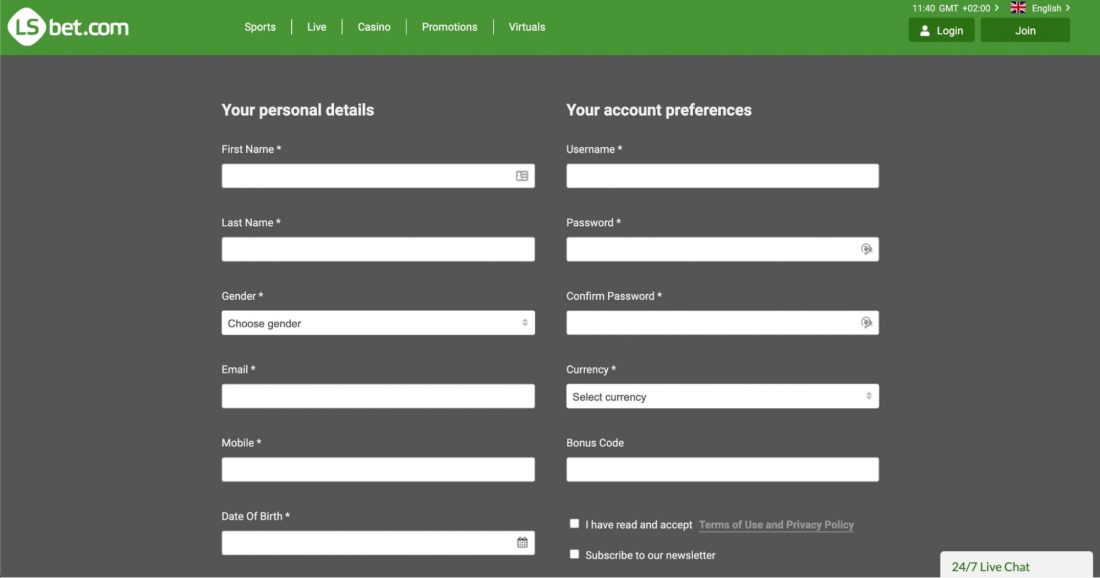Click the Bonus Code input field

723,469
